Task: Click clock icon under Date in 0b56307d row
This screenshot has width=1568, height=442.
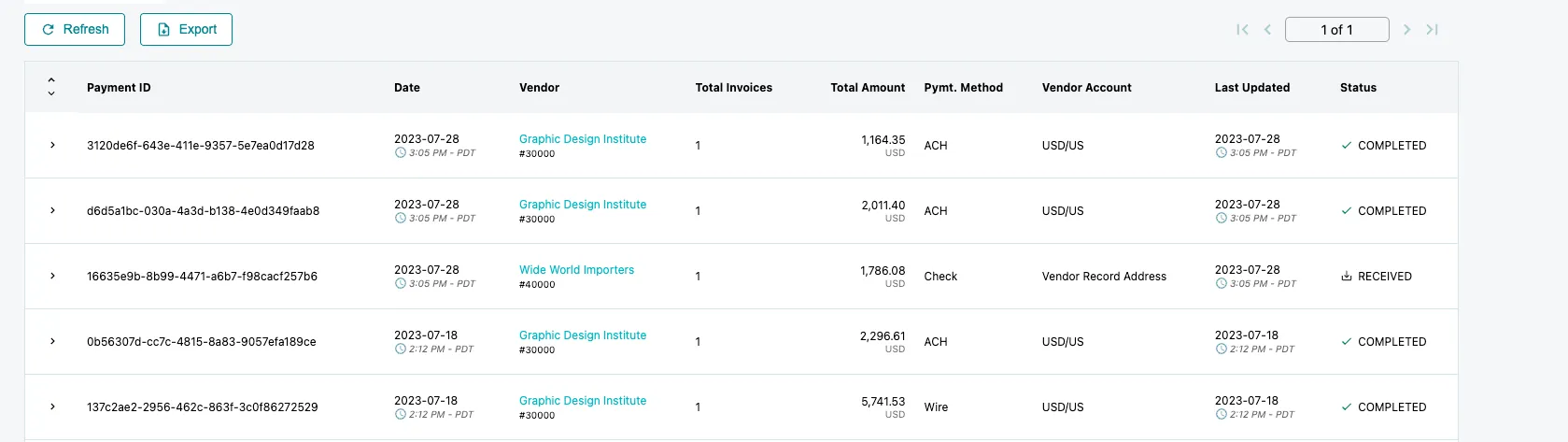Action: coord(400,349)
